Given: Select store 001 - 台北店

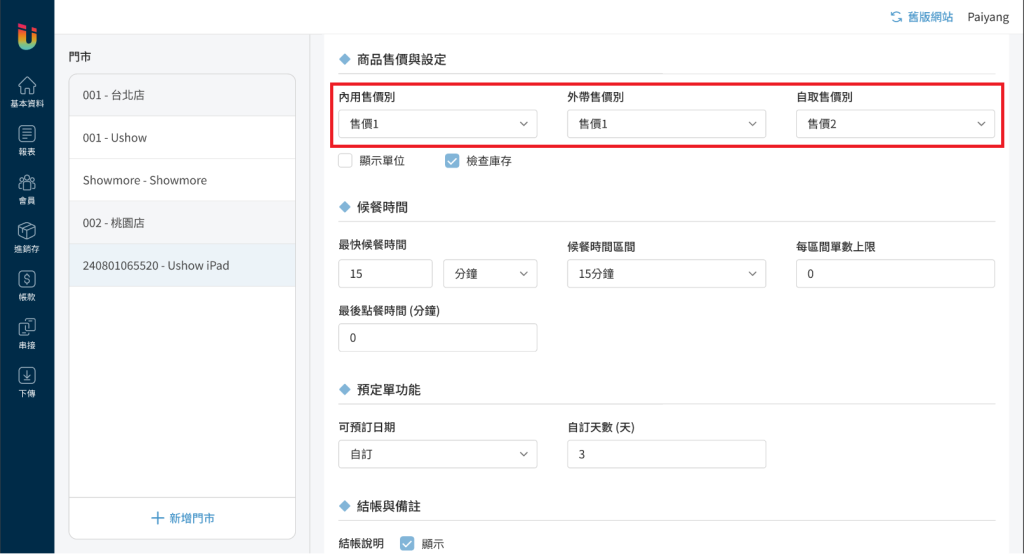Looking at the screenshot, I should click(182, 95).
